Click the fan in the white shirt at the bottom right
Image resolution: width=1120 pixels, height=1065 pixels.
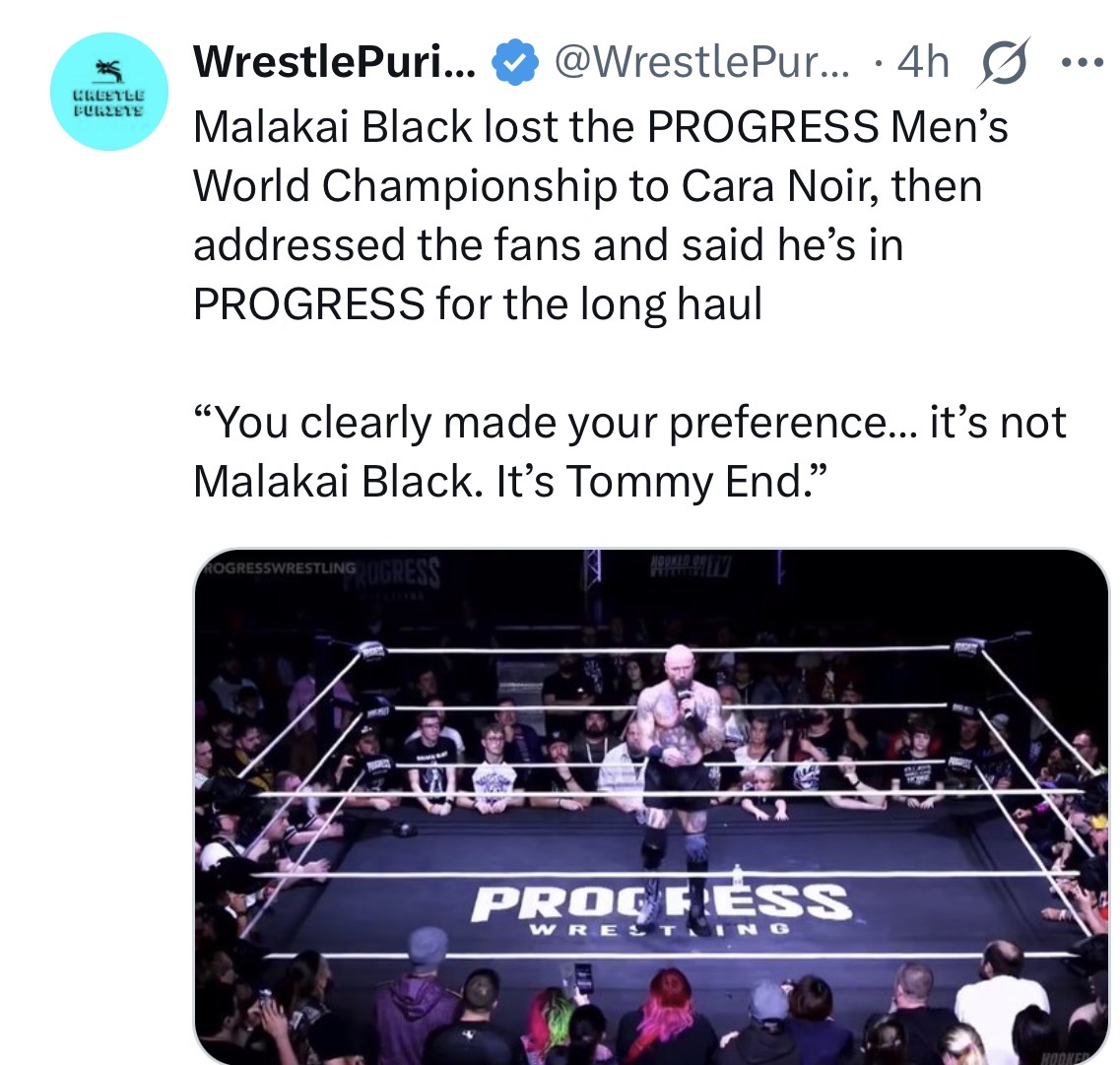(x=1002, y=1000)
